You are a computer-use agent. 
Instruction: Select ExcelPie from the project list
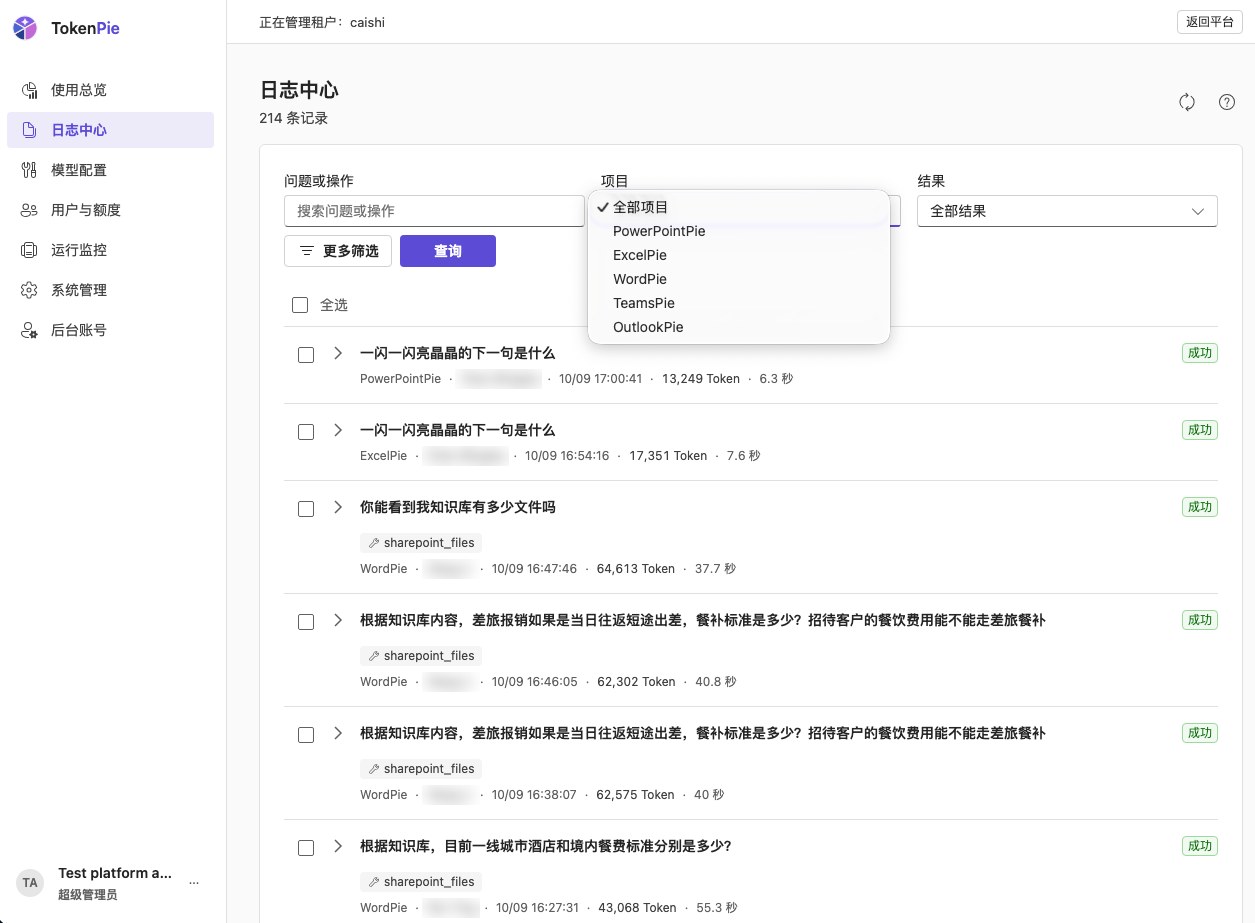pos(738,255)
